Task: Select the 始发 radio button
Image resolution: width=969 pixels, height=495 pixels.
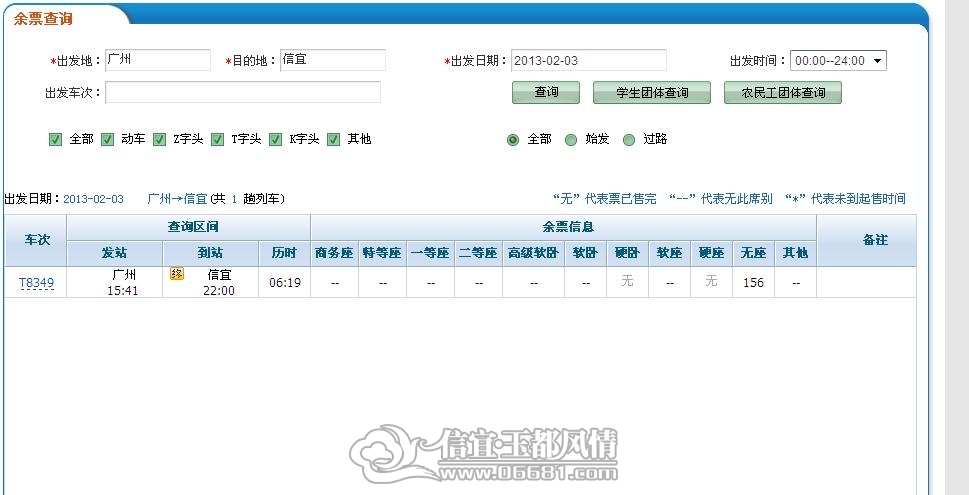Action: 571,140
